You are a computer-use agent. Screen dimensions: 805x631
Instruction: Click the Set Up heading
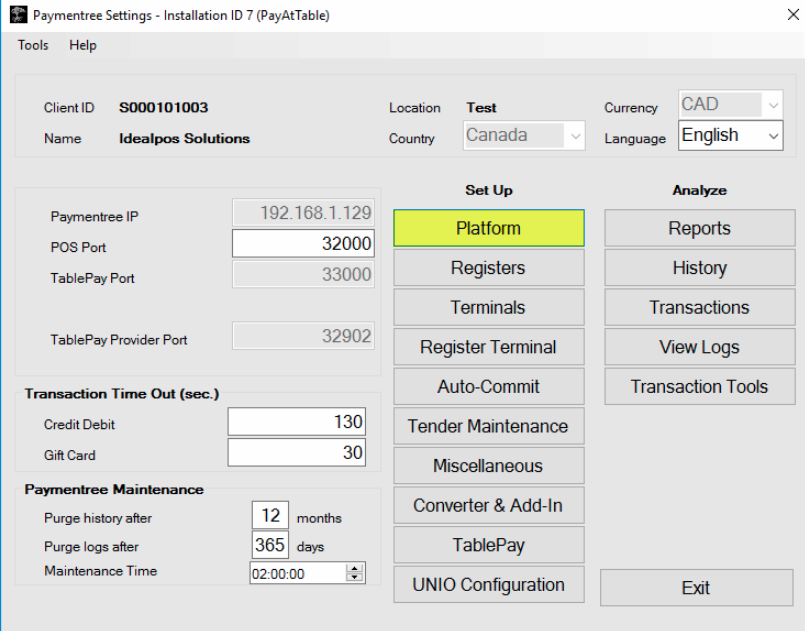(489, 190)
